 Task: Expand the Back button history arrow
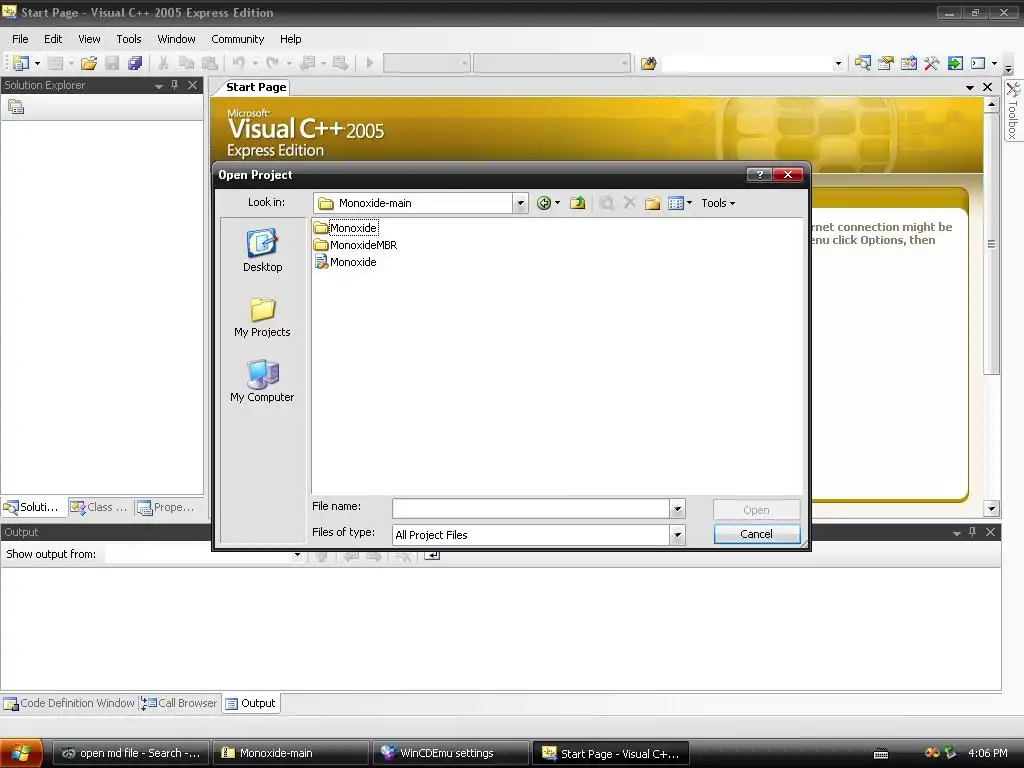pos(557,203)
